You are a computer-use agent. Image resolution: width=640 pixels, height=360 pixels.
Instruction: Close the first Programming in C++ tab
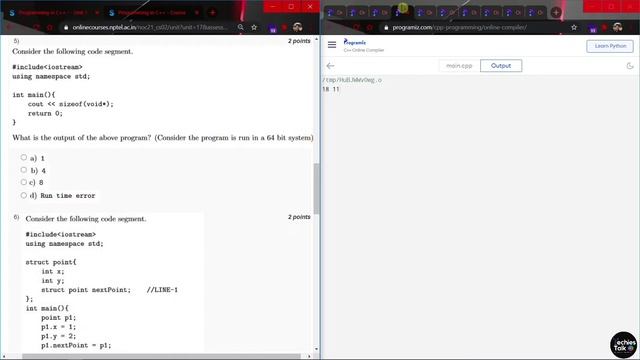tap(97, 13)
